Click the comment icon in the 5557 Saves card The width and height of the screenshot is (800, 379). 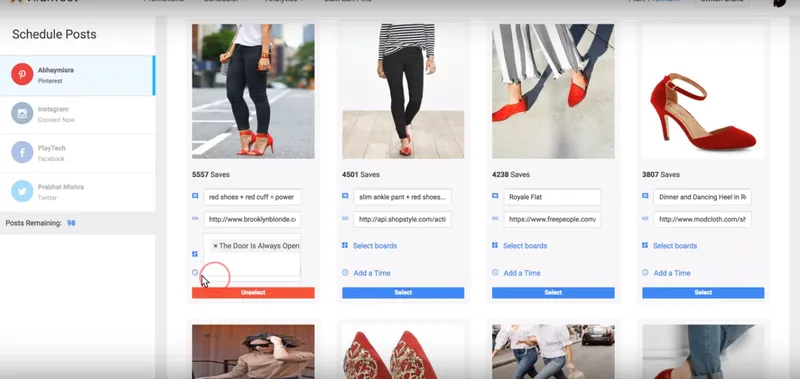click(x=195, y=196)
